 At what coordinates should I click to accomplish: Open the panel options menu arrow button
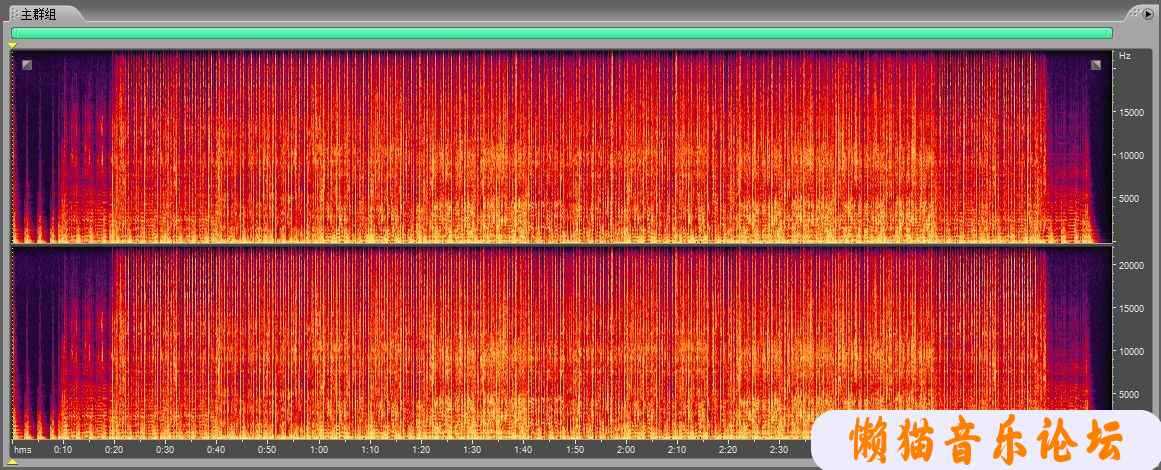(x=1148, y=14)
